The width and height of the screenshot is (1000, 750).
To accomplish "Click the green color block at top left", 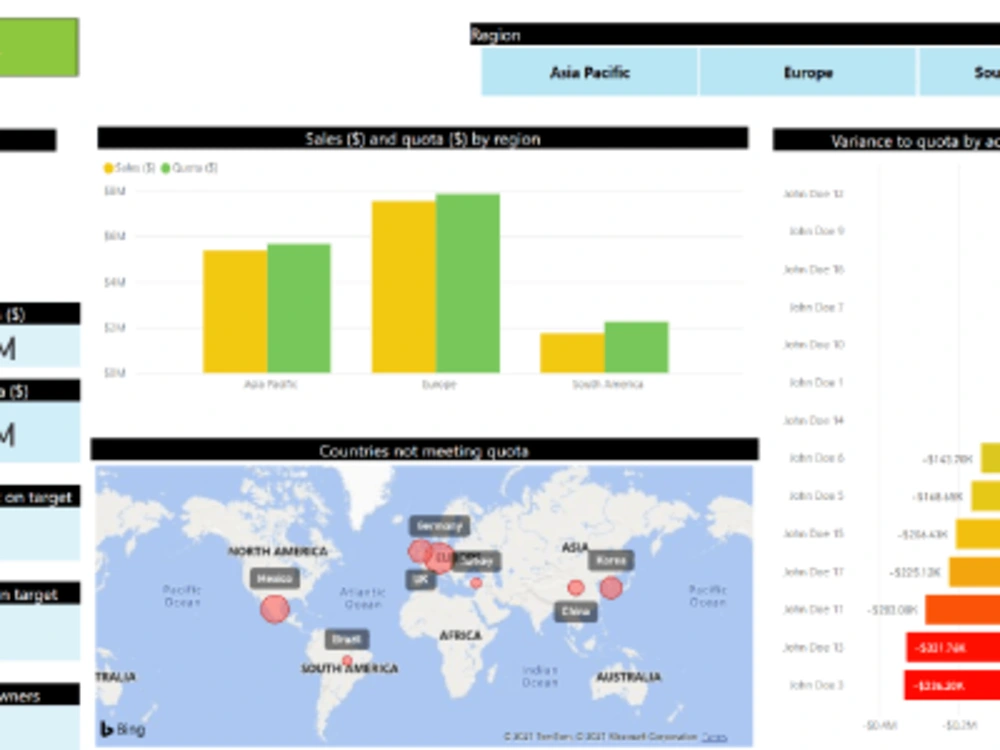I will click(x=38, y=45).
